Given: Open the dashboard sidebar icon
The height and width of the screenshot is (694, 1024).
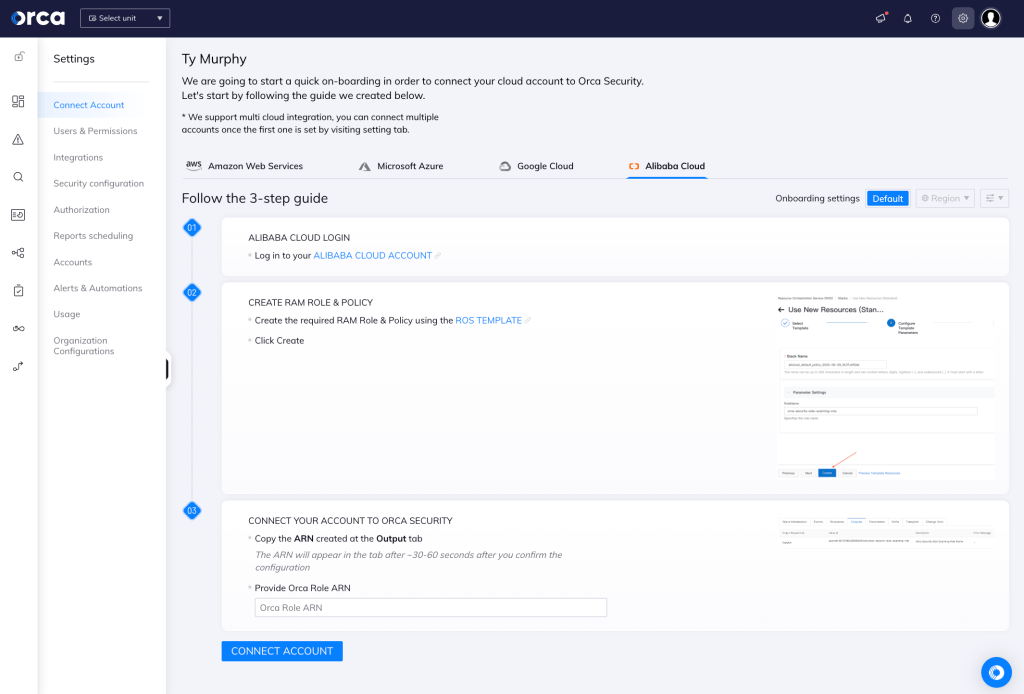Looking at the screenshot, I should (x=18, y=101).
